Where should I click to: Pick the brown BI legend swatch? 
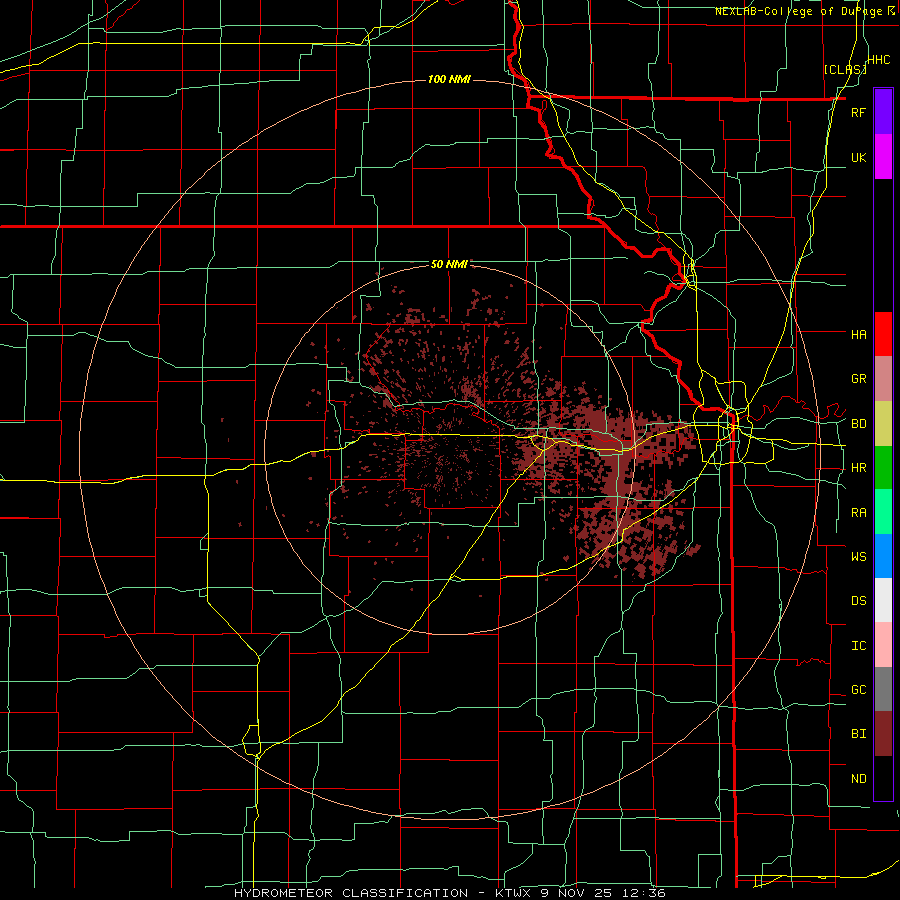[883, 734]
